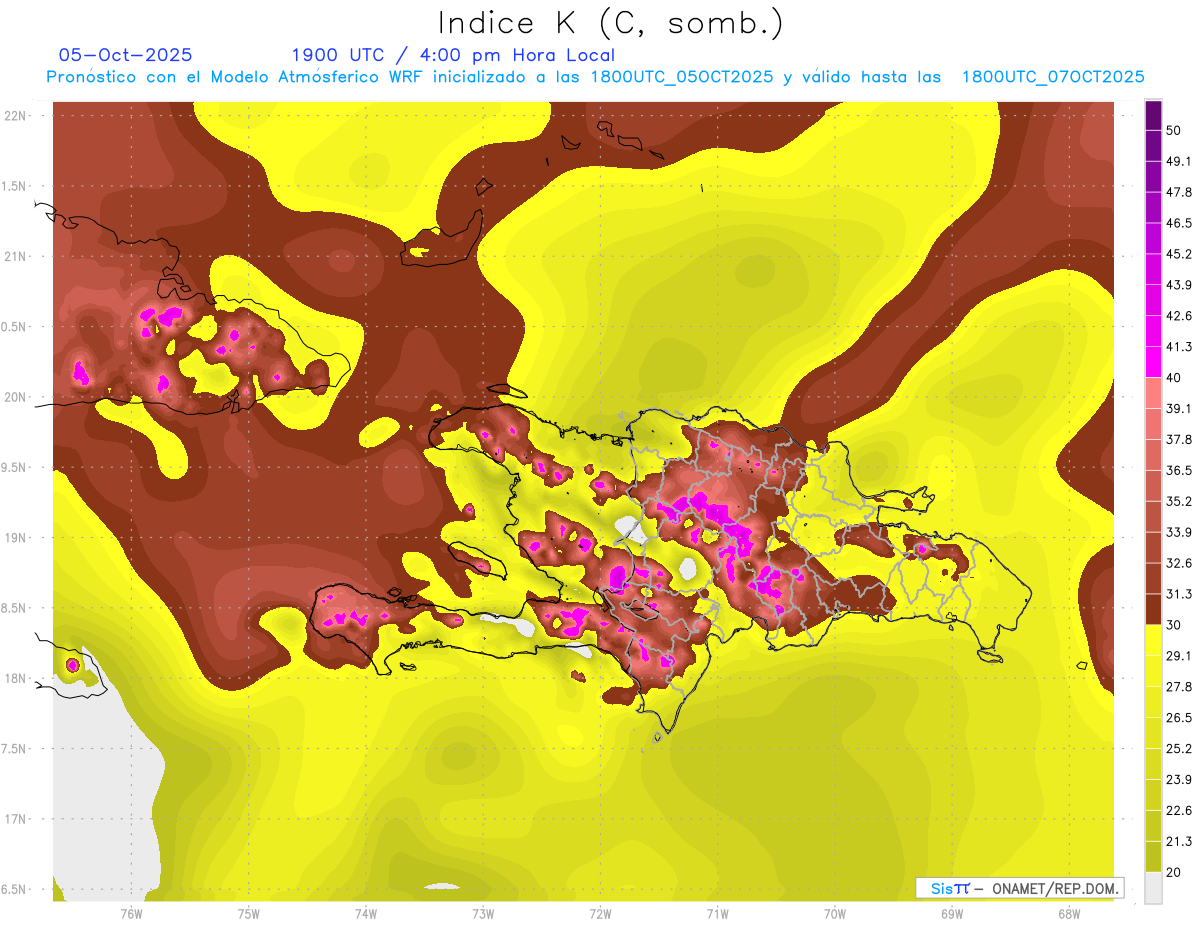
Task: Click the legend value label 29.1
Action: (x=1179, y=655)
